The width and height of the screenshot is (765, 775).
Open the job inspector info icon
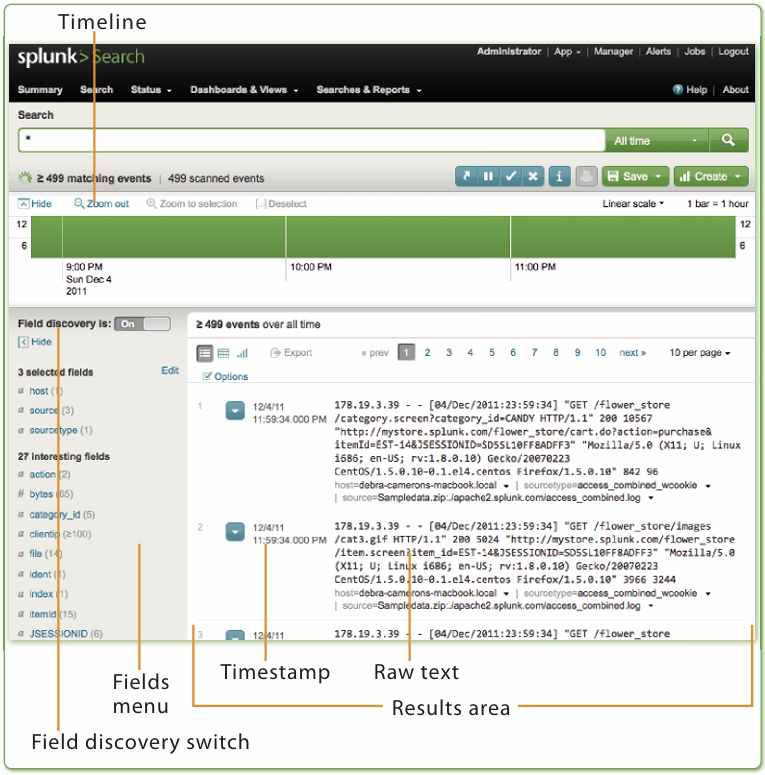(560, 177)
